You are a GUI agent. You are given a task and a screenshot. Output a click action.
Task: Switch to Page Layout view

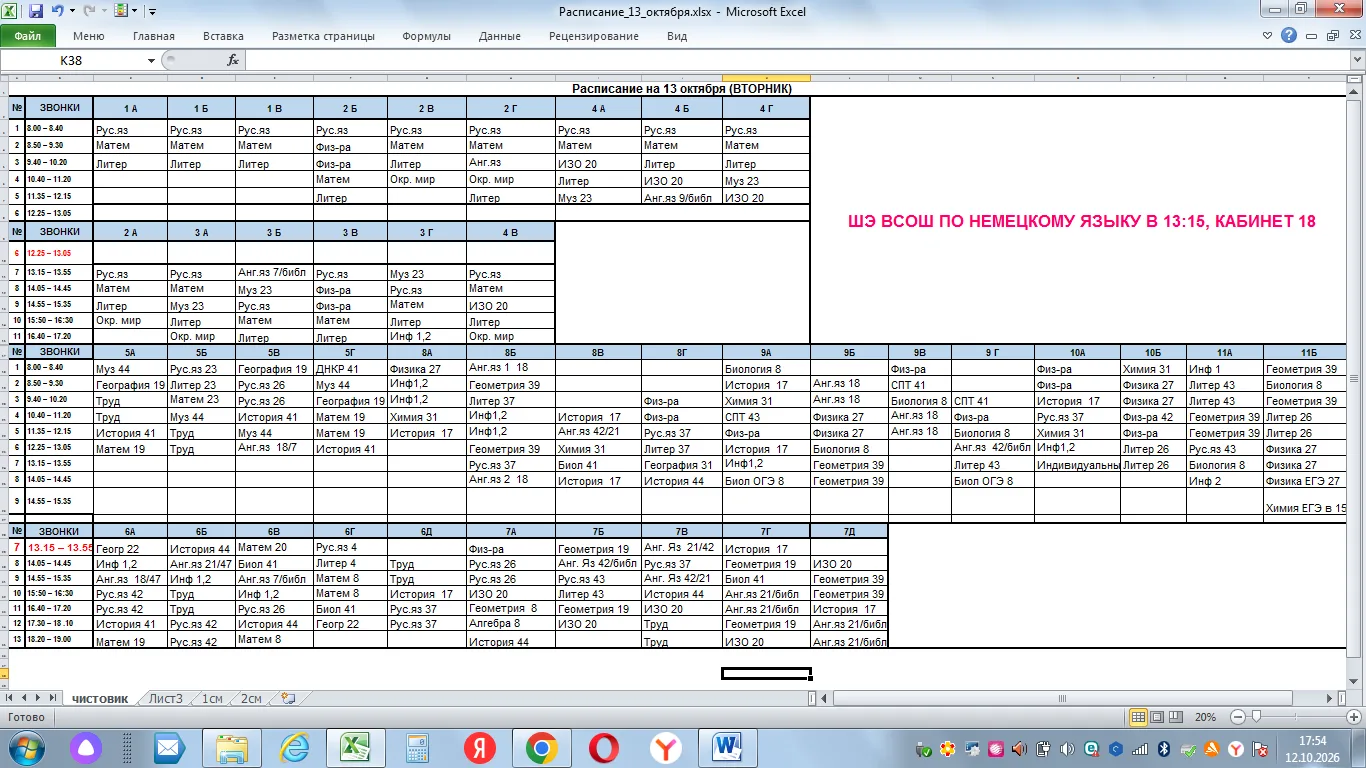1158,717
